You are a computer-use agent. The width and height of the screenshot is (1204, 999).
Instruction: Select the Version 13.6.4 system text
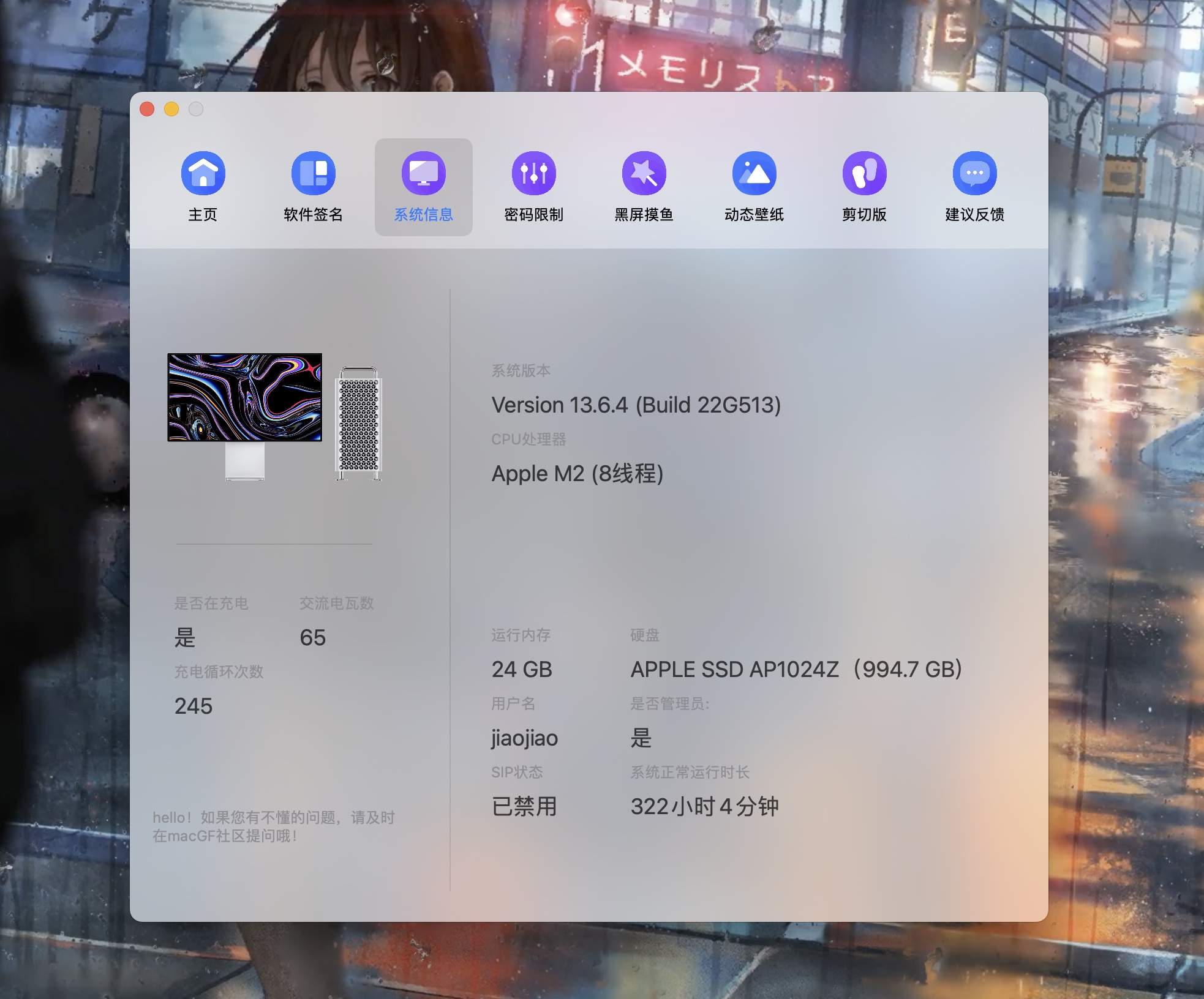[636, 405]
